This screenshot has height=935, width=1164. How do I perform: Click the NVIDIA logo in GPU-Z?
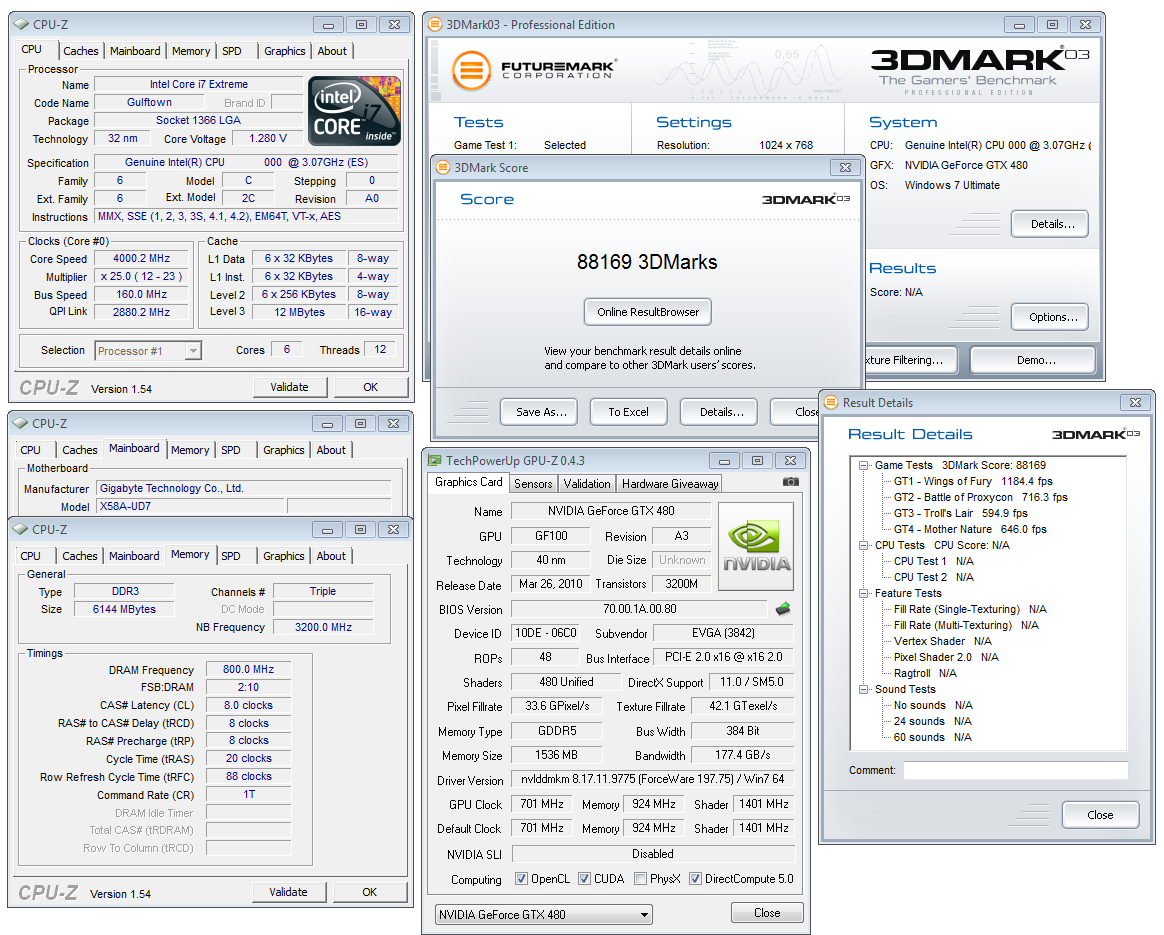[x=756, y=546]
